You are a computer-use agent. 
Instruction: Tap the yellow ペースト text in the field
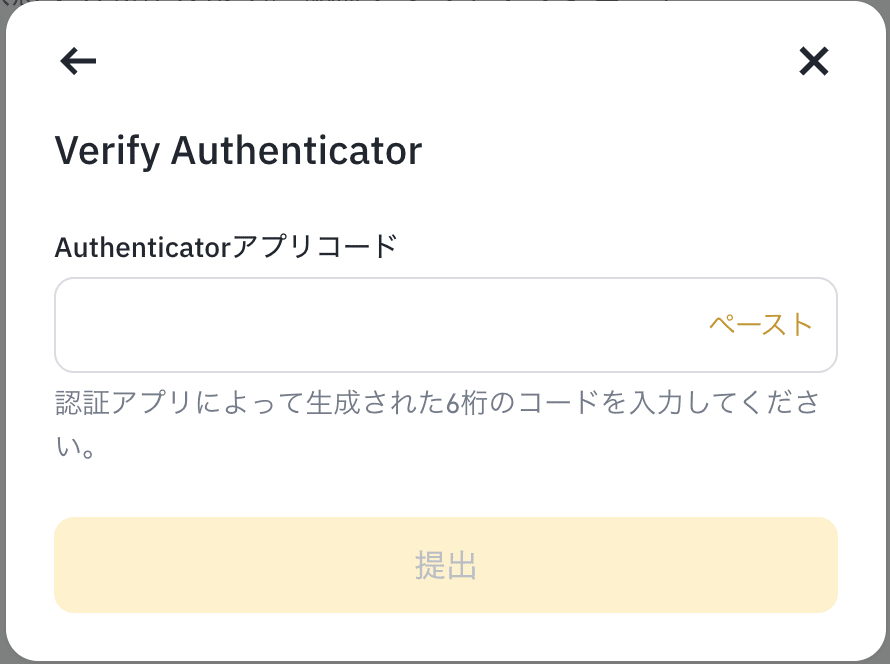point(760,325)
